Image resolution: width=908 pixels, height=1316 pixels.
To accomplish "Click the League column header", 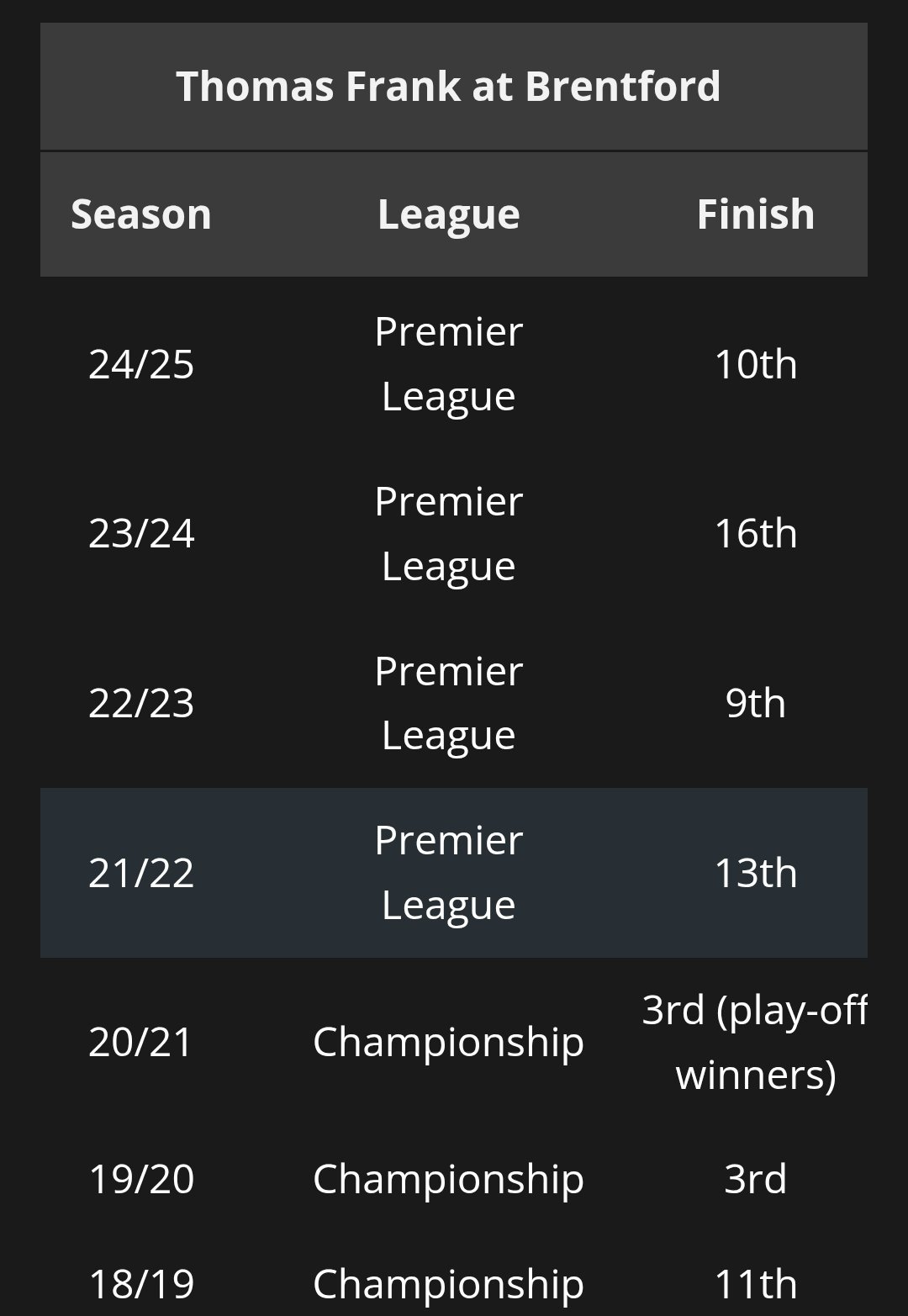I will point(448,214).
